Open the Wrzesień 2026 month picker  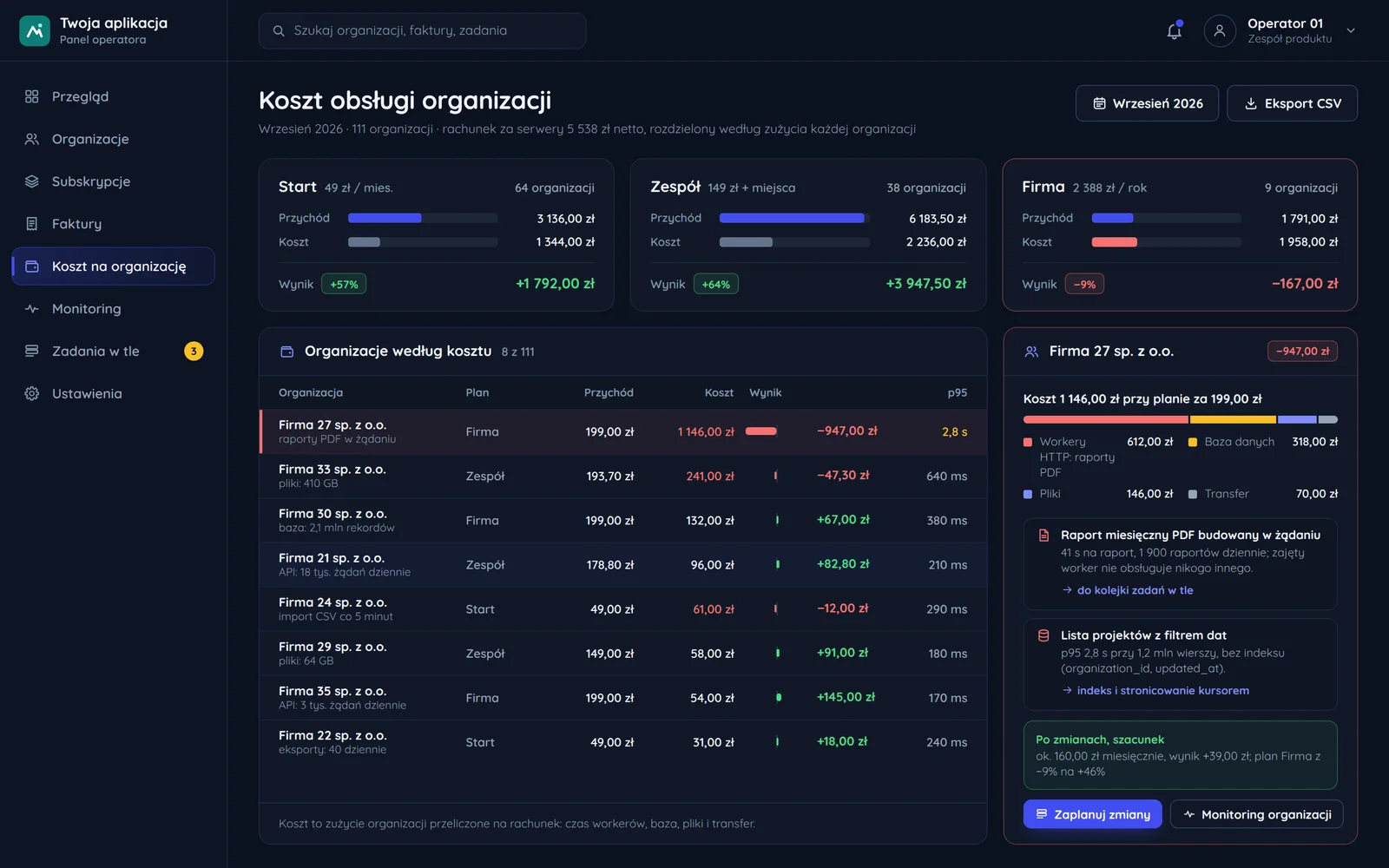[1147, 103]
